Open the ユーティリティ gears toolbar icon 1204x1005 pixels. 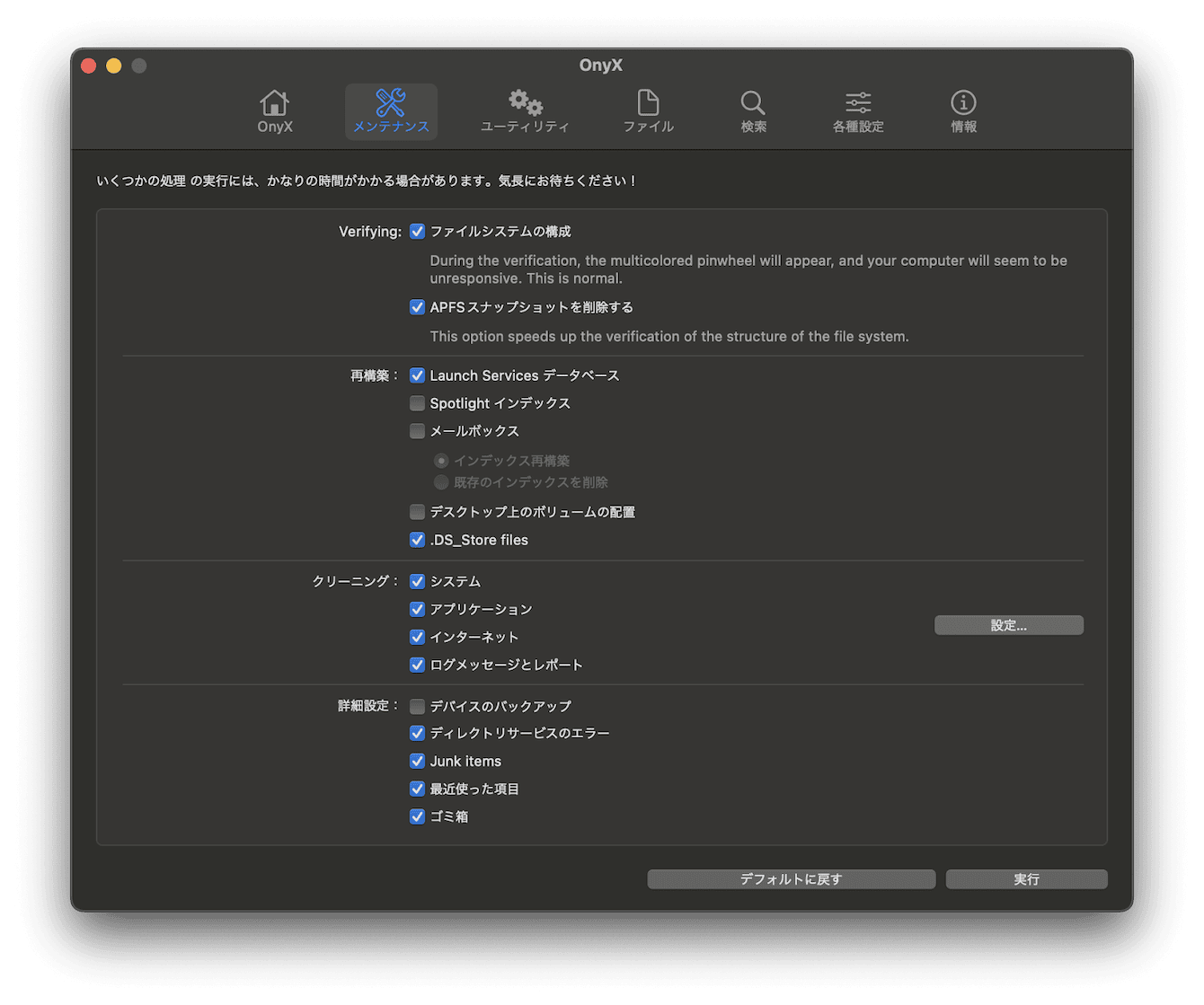click(525, 112)
